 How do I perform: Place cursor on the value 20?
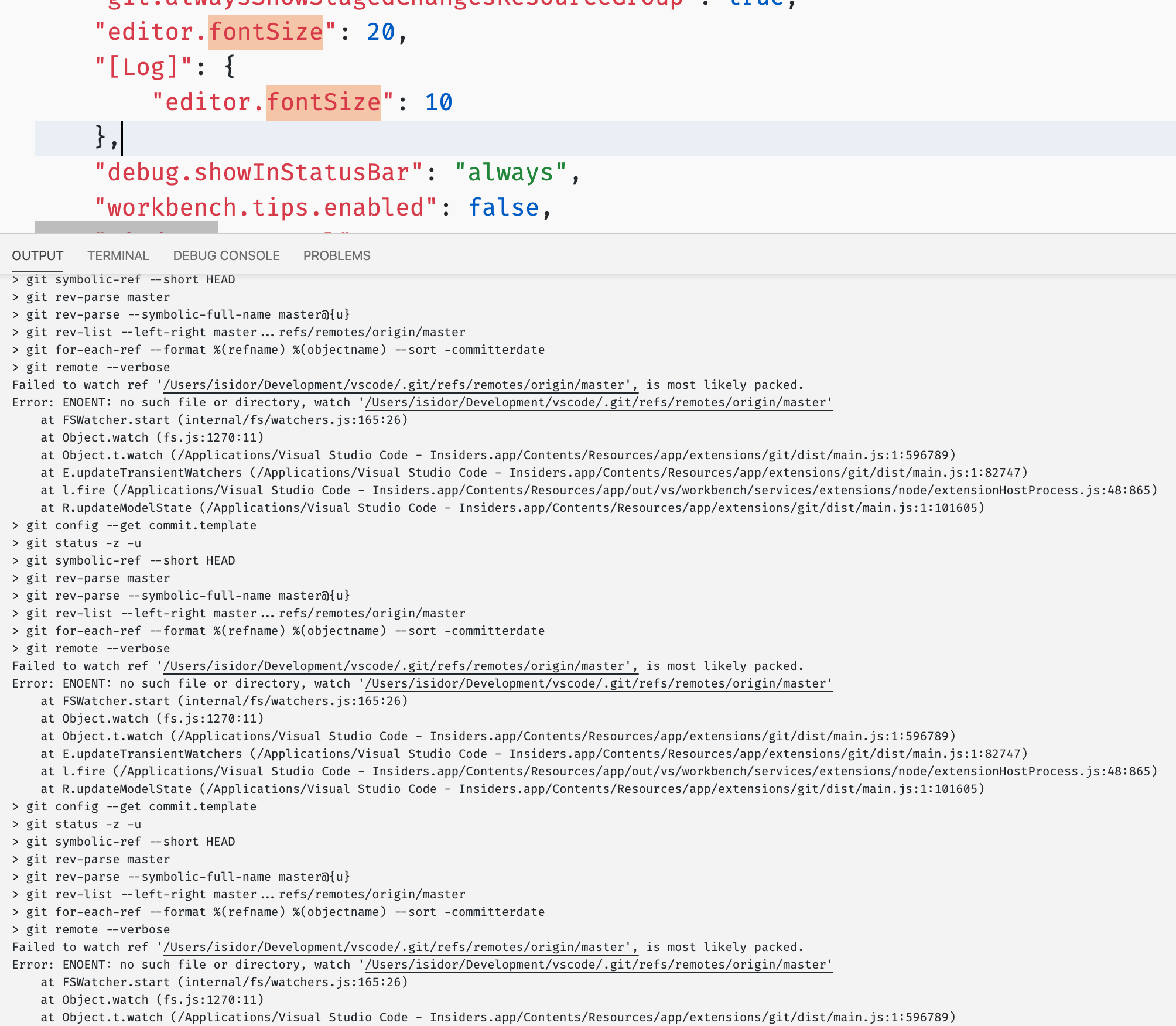(380, 32)
